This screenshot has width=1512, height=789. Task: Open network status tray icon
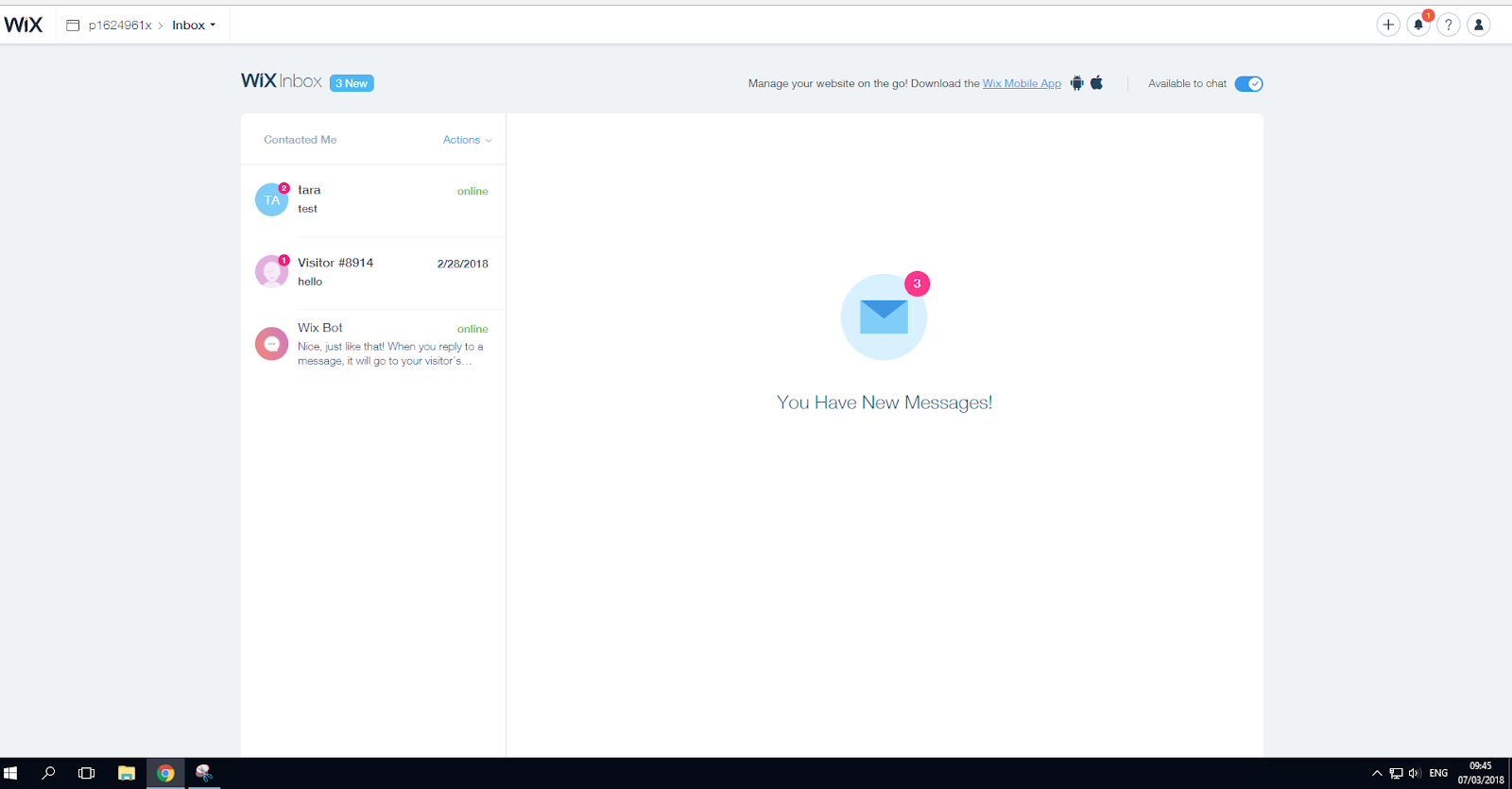(1396, 773)
